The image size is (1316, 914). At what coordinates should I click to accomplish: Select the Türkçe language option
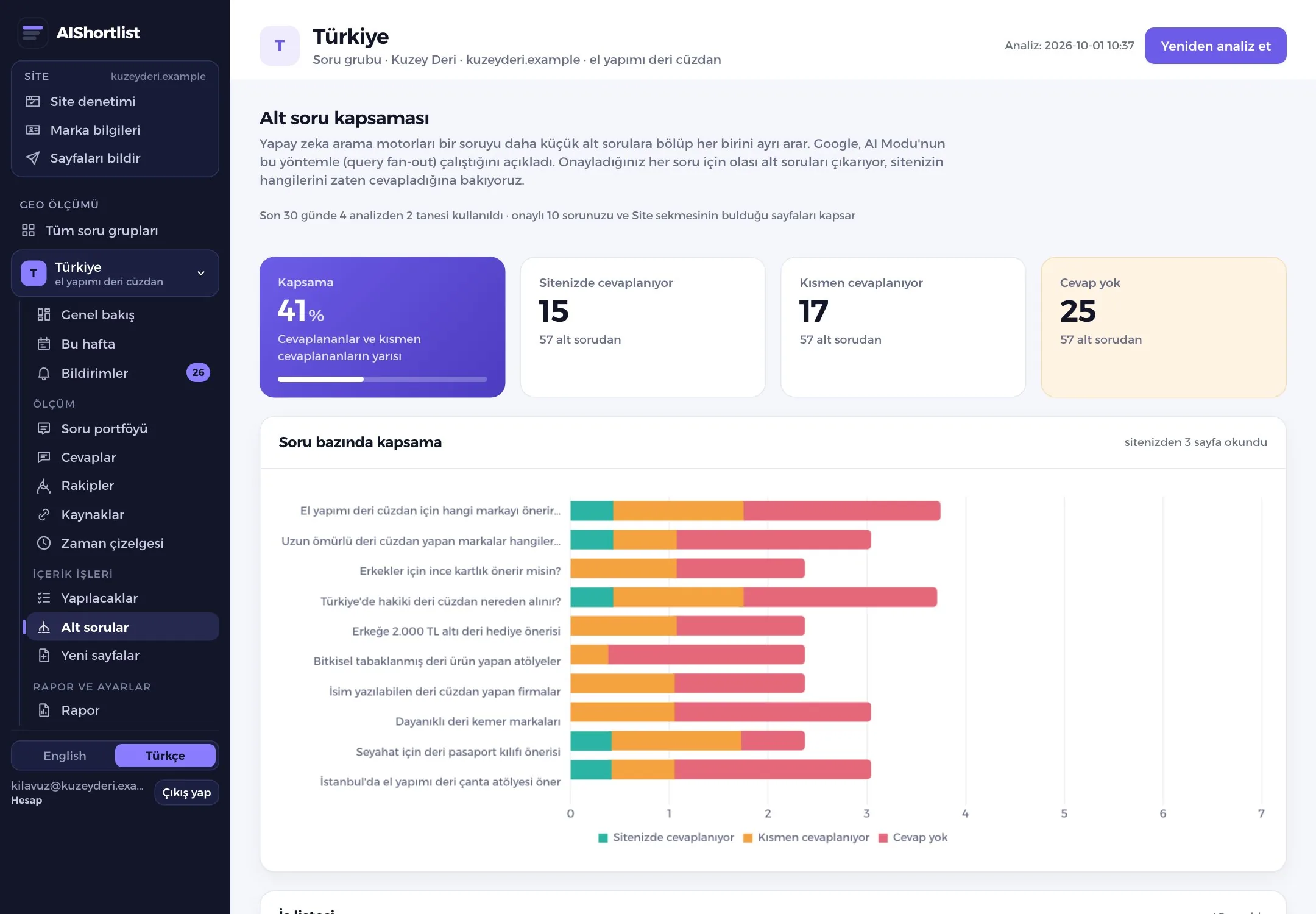click(165, 756)
